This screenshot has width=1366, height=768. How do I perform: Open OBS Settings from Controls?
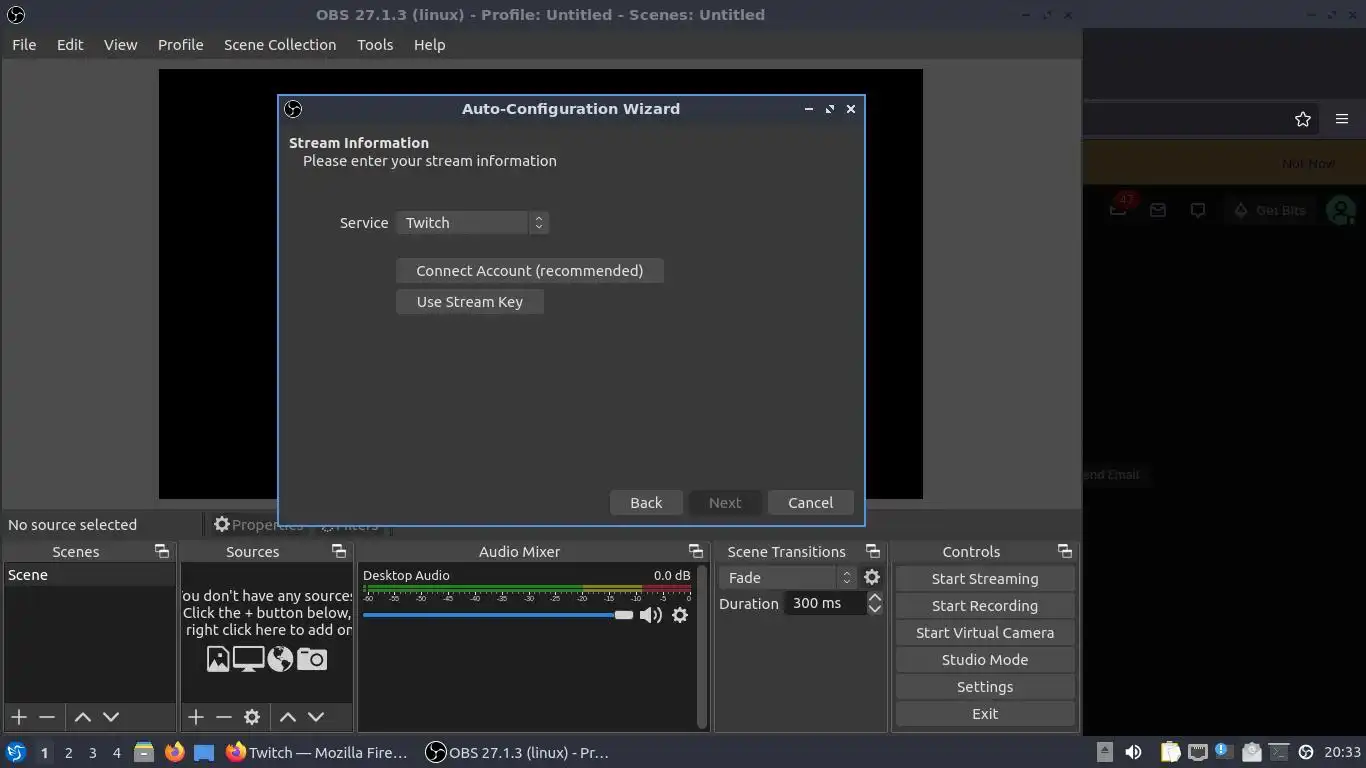(x=985, y=687)
